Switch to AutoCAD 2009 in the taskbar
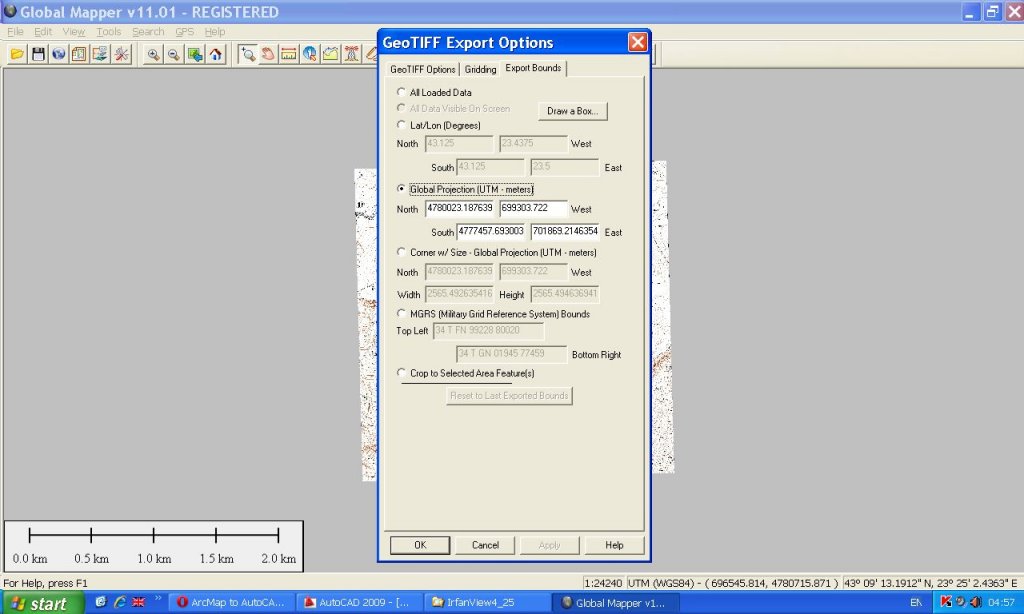1024x614 pixels. point(356,603)
